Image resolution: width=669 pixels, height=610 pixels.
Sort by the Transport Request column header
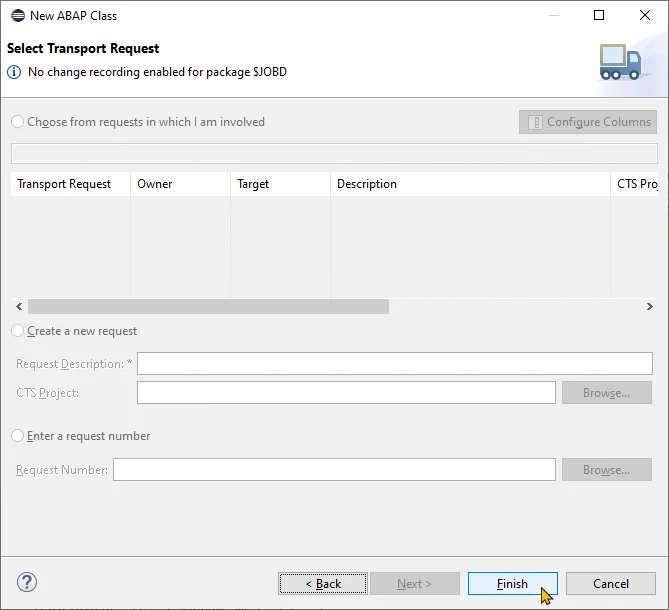point(70,184)
